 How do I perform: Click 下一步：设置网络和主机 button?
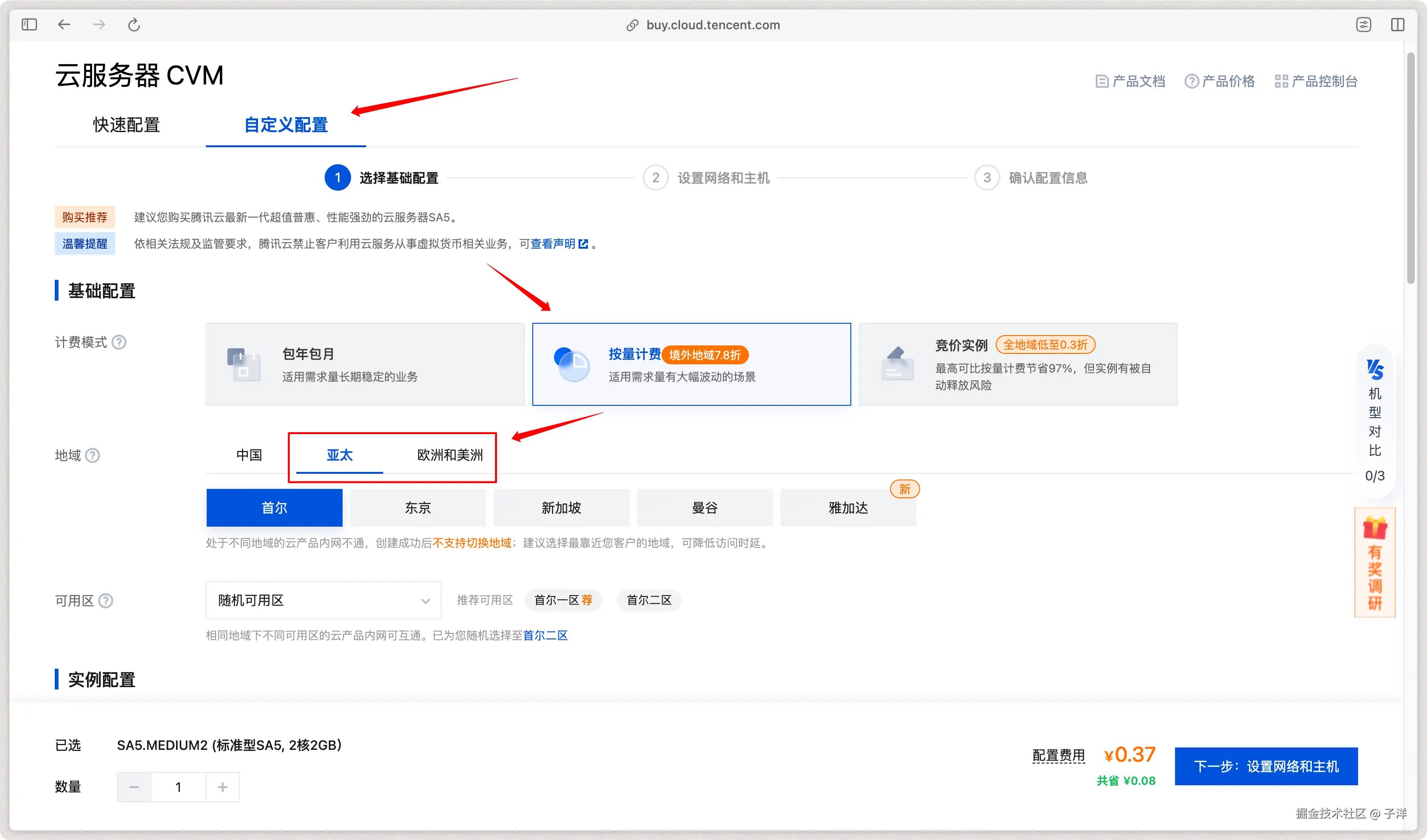[1266, 766]
